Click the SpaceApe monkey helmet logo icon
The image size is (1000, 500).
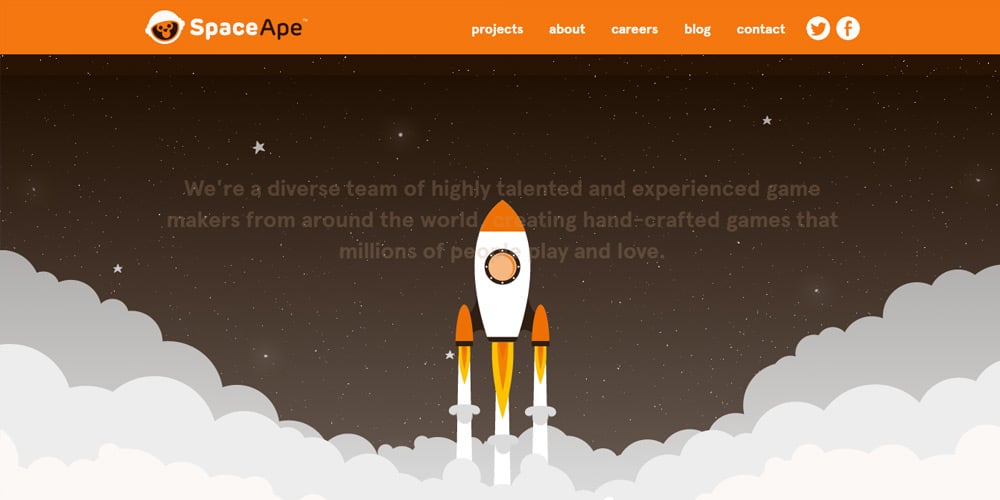point(165,27)
